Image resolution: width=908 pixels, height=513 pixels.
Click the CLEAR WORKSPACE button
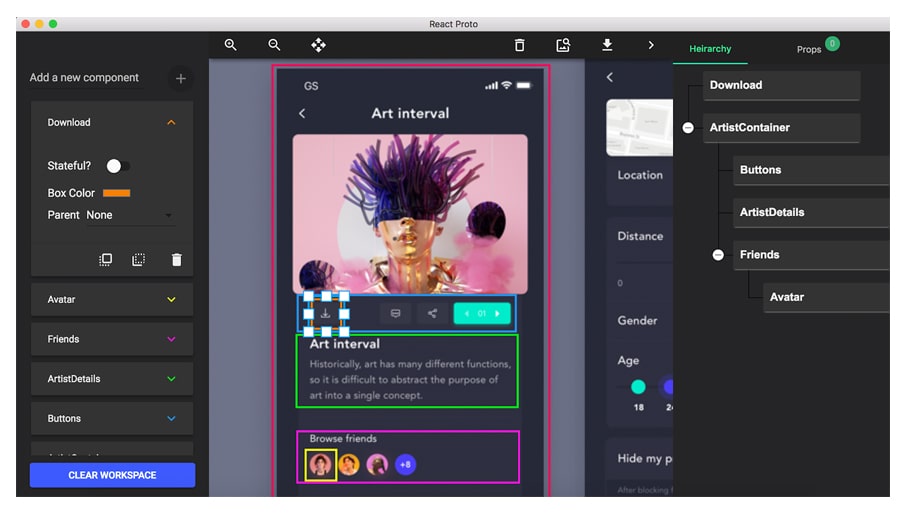click(x=112, y=475)
